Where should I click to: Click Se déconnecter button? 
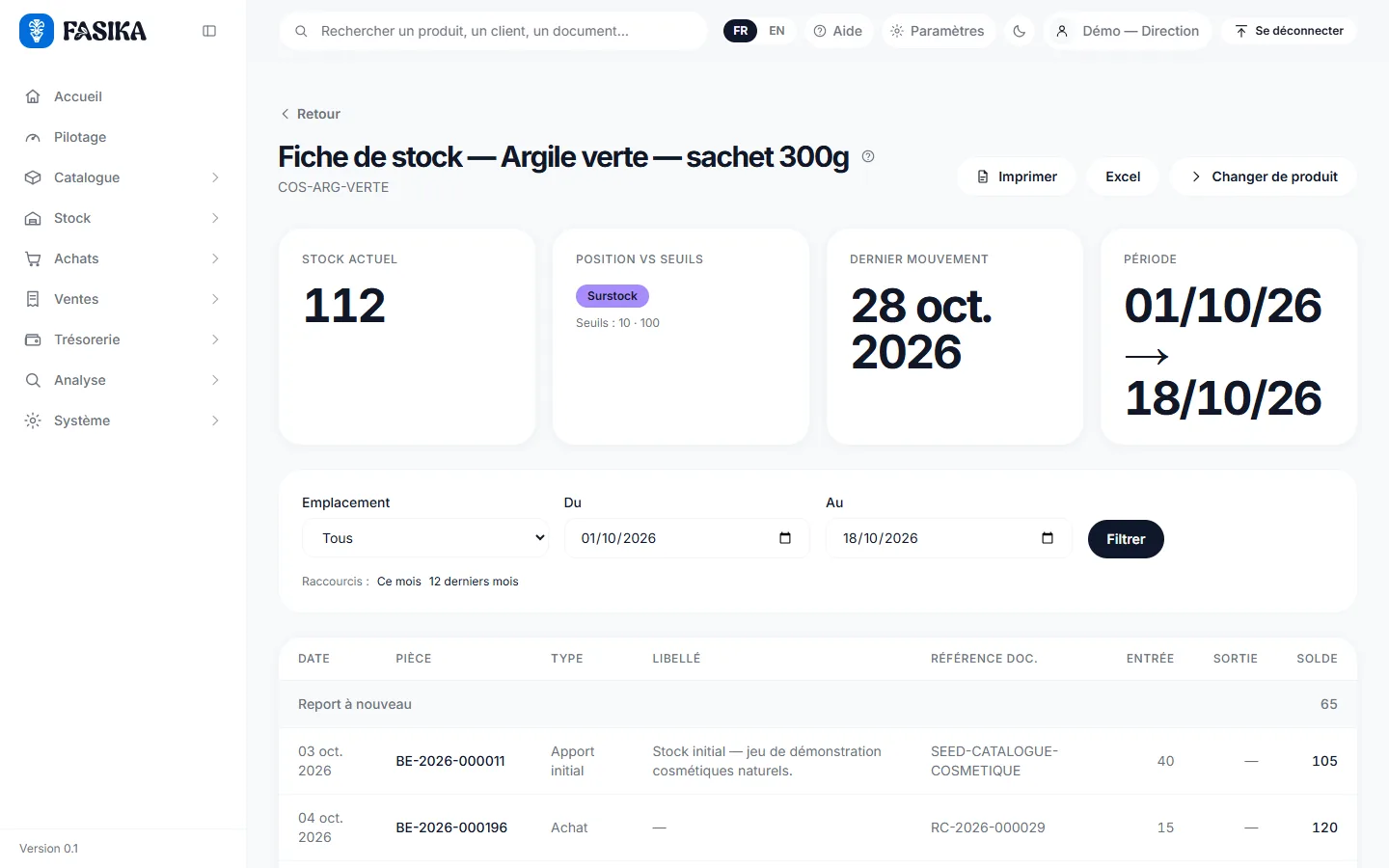1289,31
